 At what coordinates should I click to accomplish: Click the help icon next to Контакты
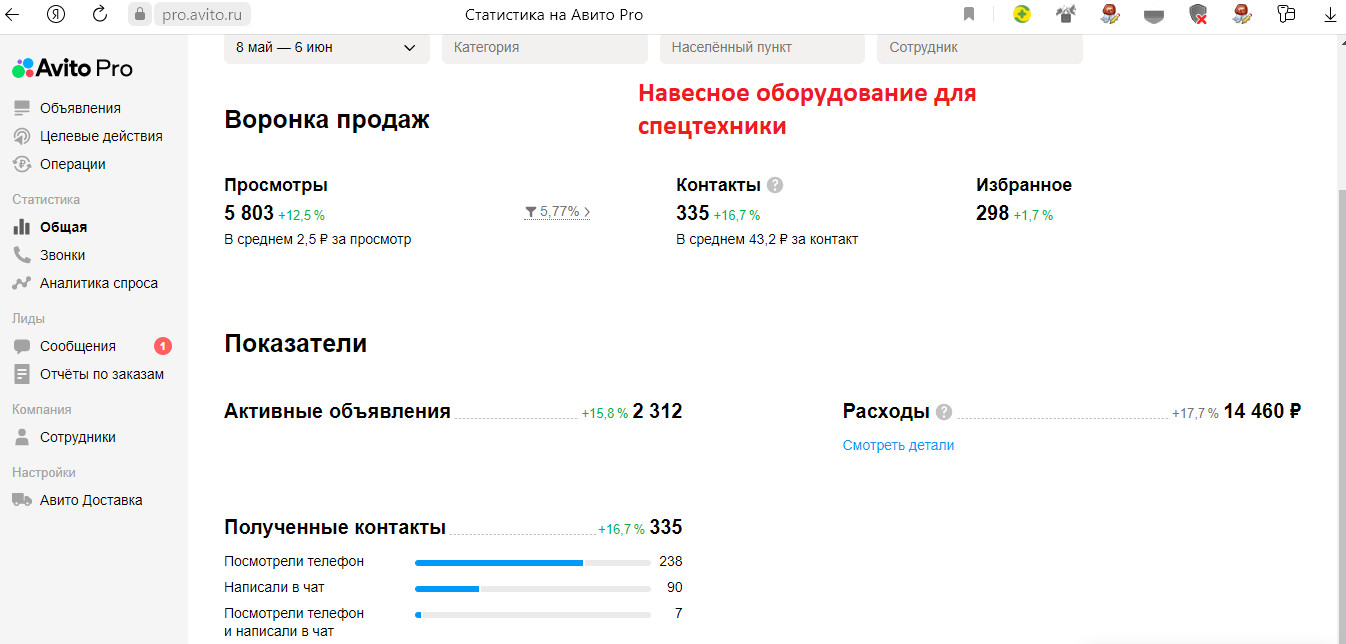[775, 185]
